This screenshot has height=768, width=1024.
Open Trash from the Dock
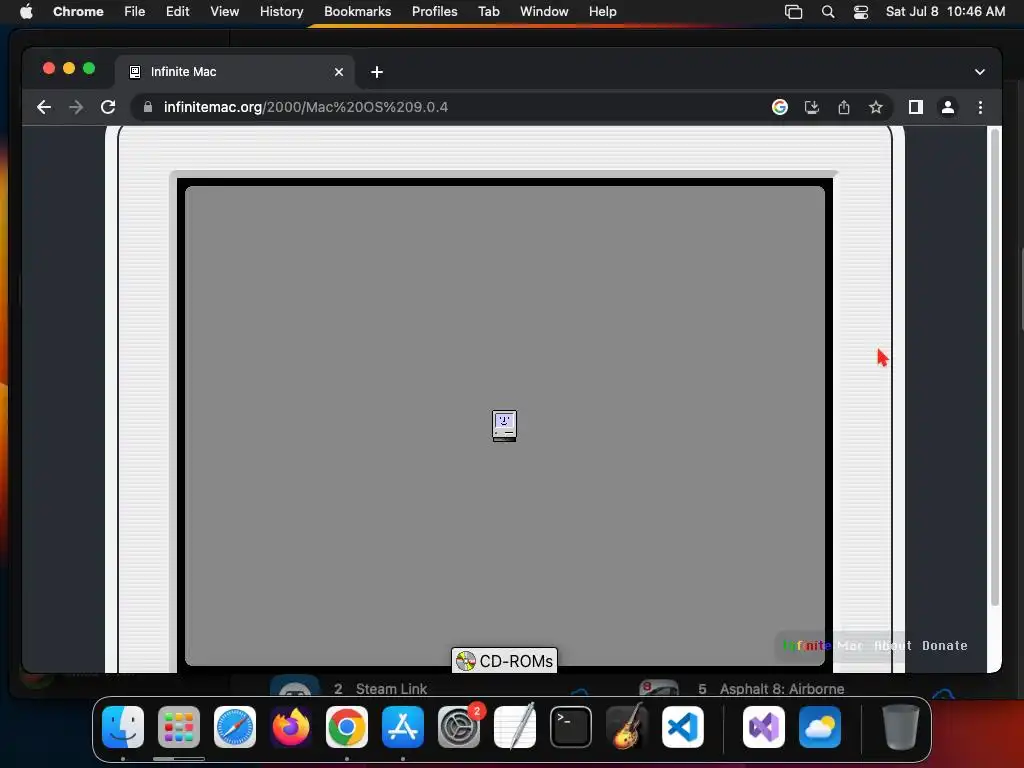click(901, 727)
